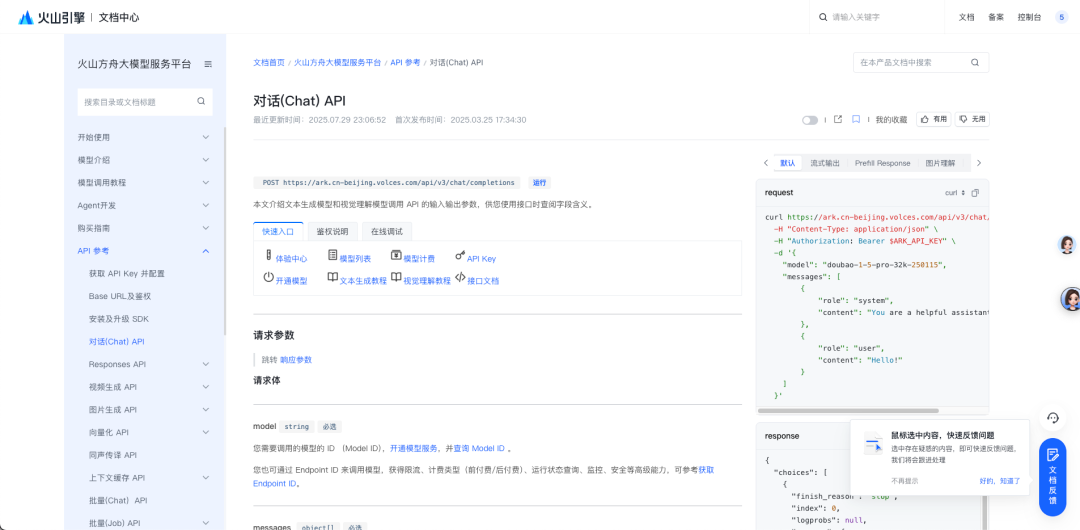Viewport: 1080px width, 530px height.
Task: Focus the 搜索目录或文档标题 sidebar field
Action: pos(145,101)
